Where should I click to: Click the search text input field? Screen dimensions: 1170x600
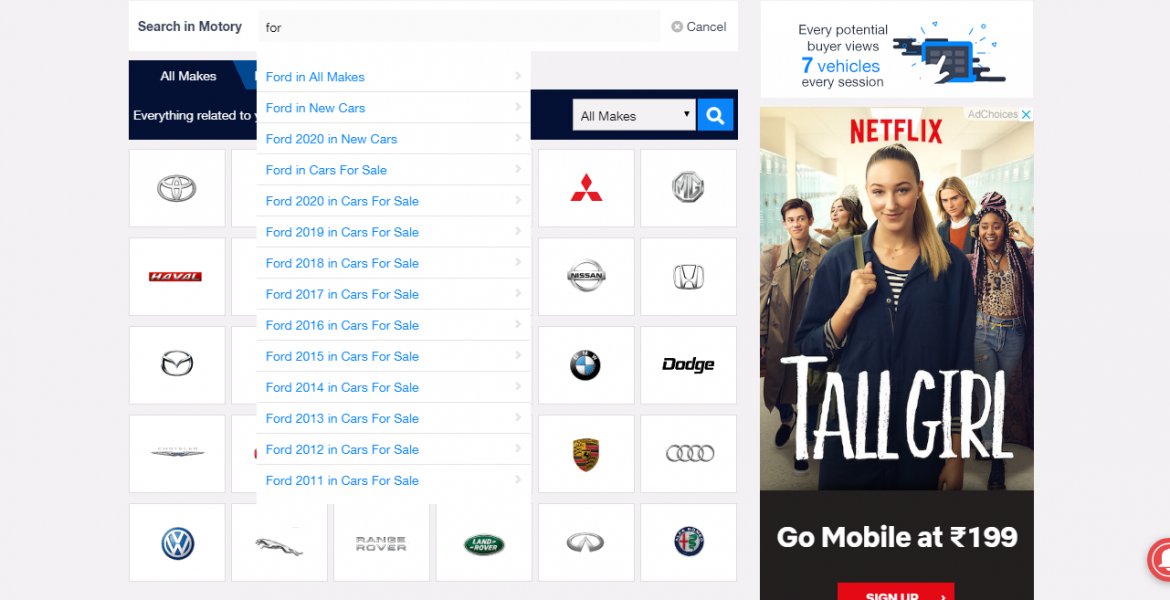458,27
